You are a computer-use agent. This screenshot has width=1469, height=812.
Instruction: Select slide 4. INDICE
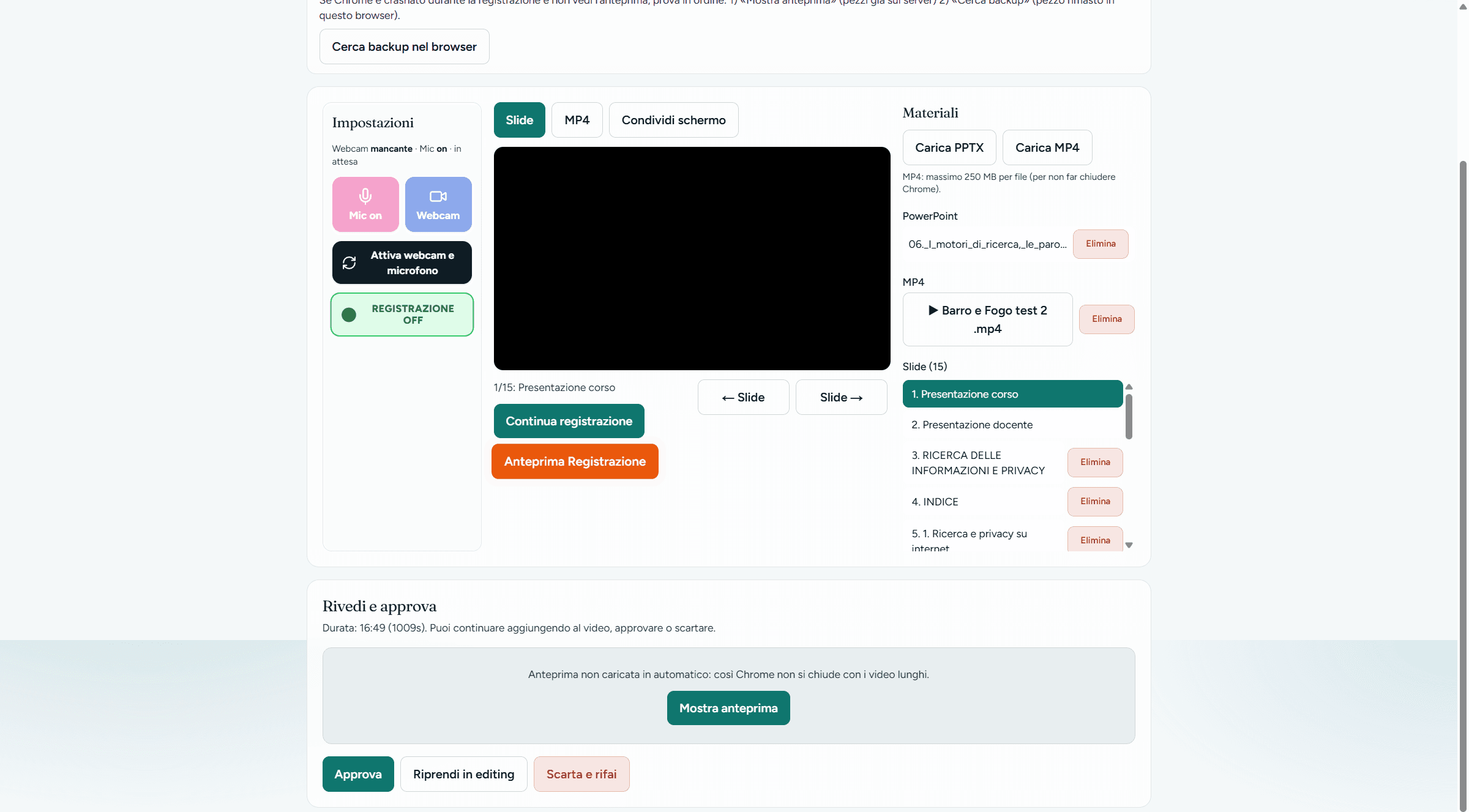click(x=983, y=502)
